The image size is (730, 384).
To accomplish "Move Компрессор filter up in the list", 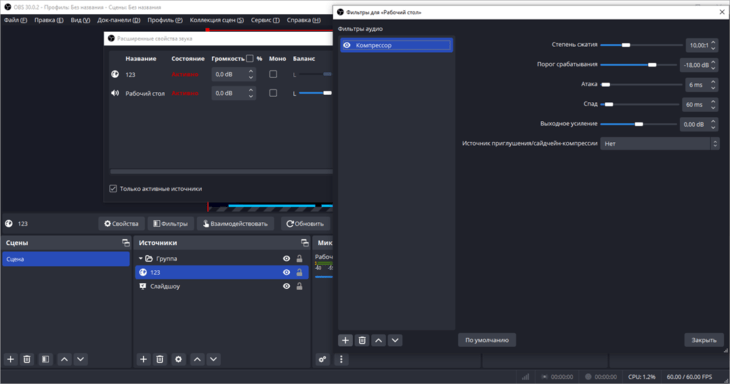I will (379, 340).
